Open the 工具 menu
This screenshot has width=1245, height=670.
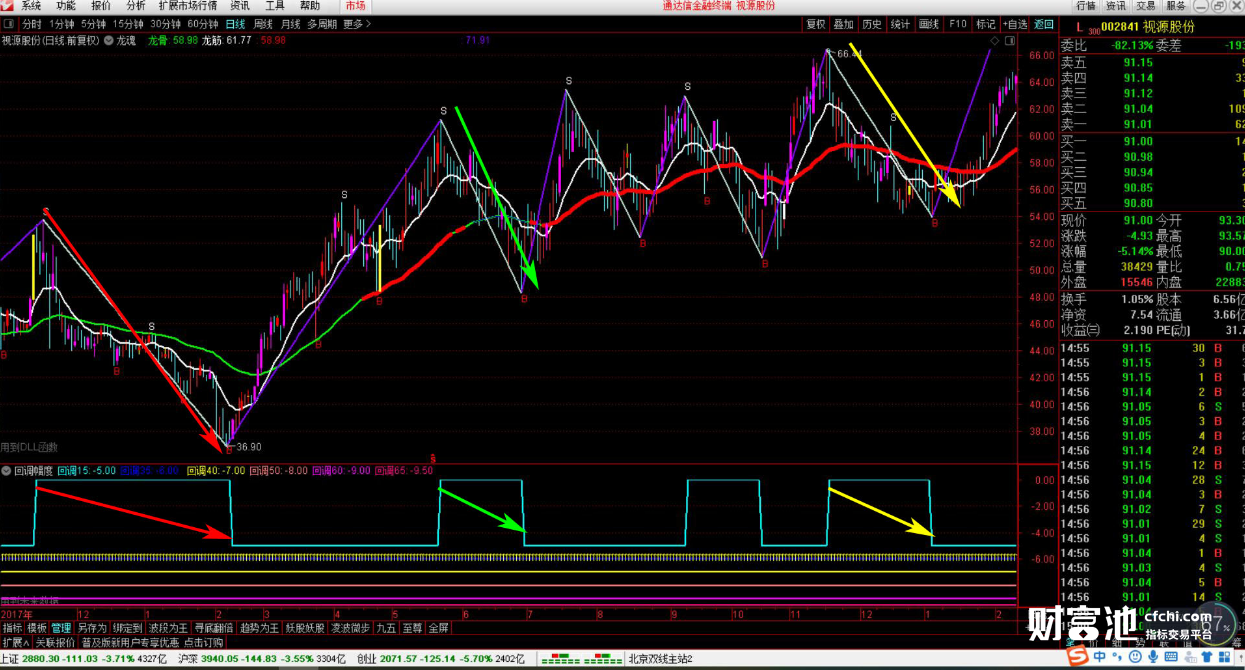click(x=275, y=6)
